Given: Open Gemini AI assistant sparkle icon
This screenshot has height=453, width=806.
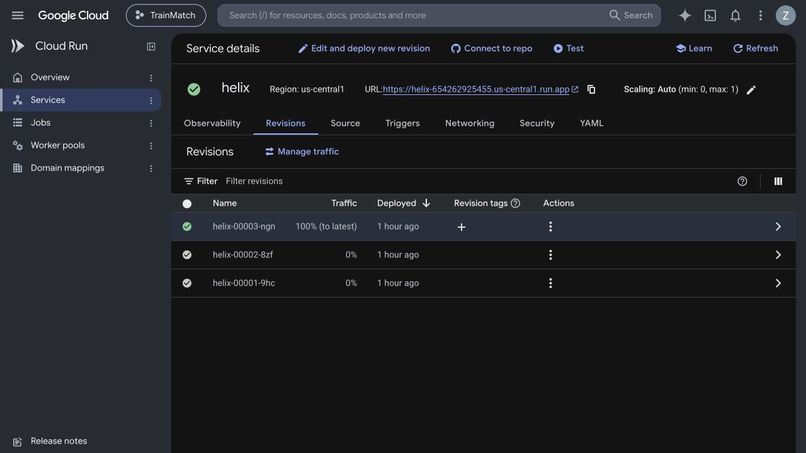Looking at the screenshot, I should 685,15.
